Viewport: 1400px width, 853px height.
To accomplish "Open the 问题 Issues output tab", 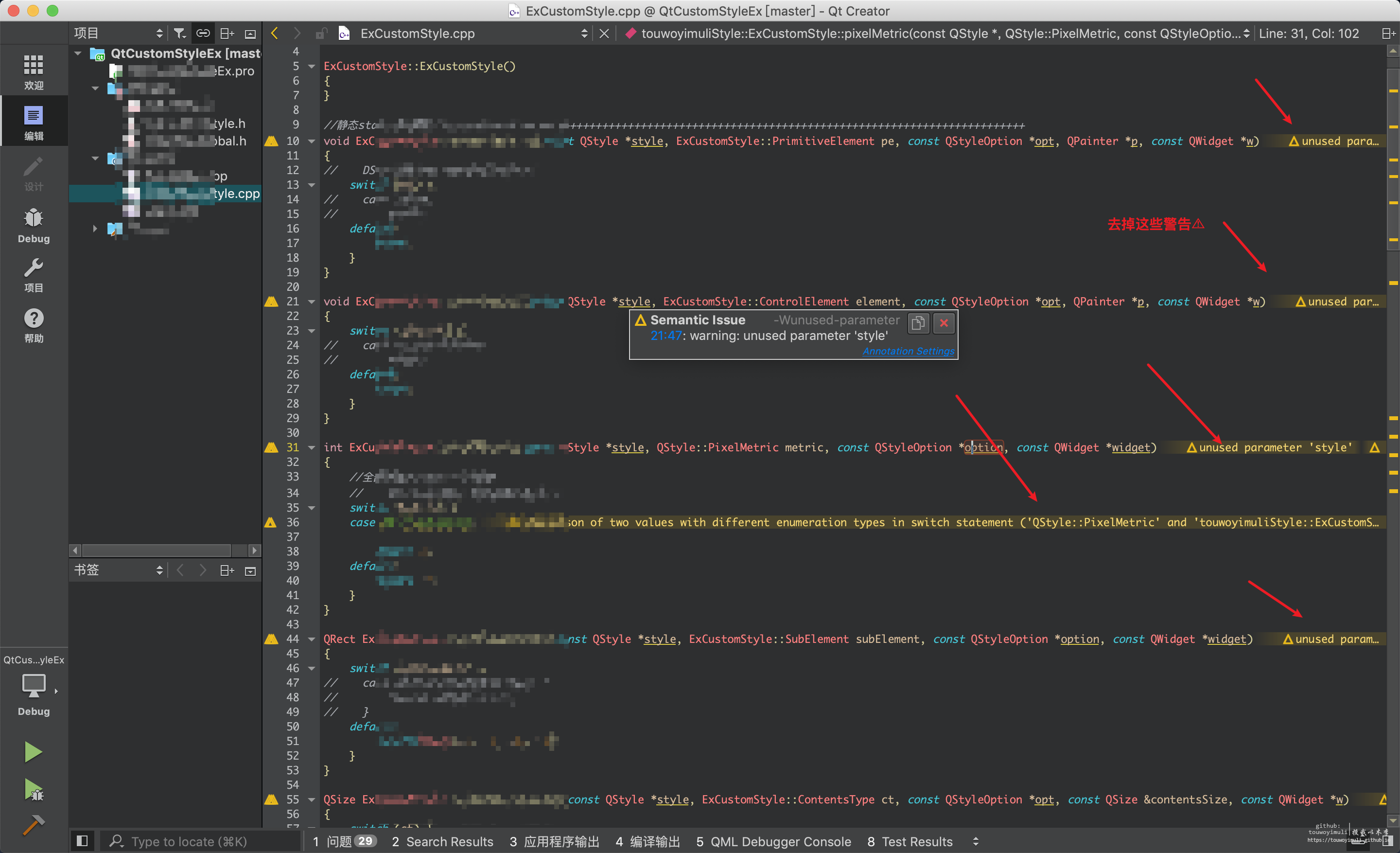I will [345, 841].
